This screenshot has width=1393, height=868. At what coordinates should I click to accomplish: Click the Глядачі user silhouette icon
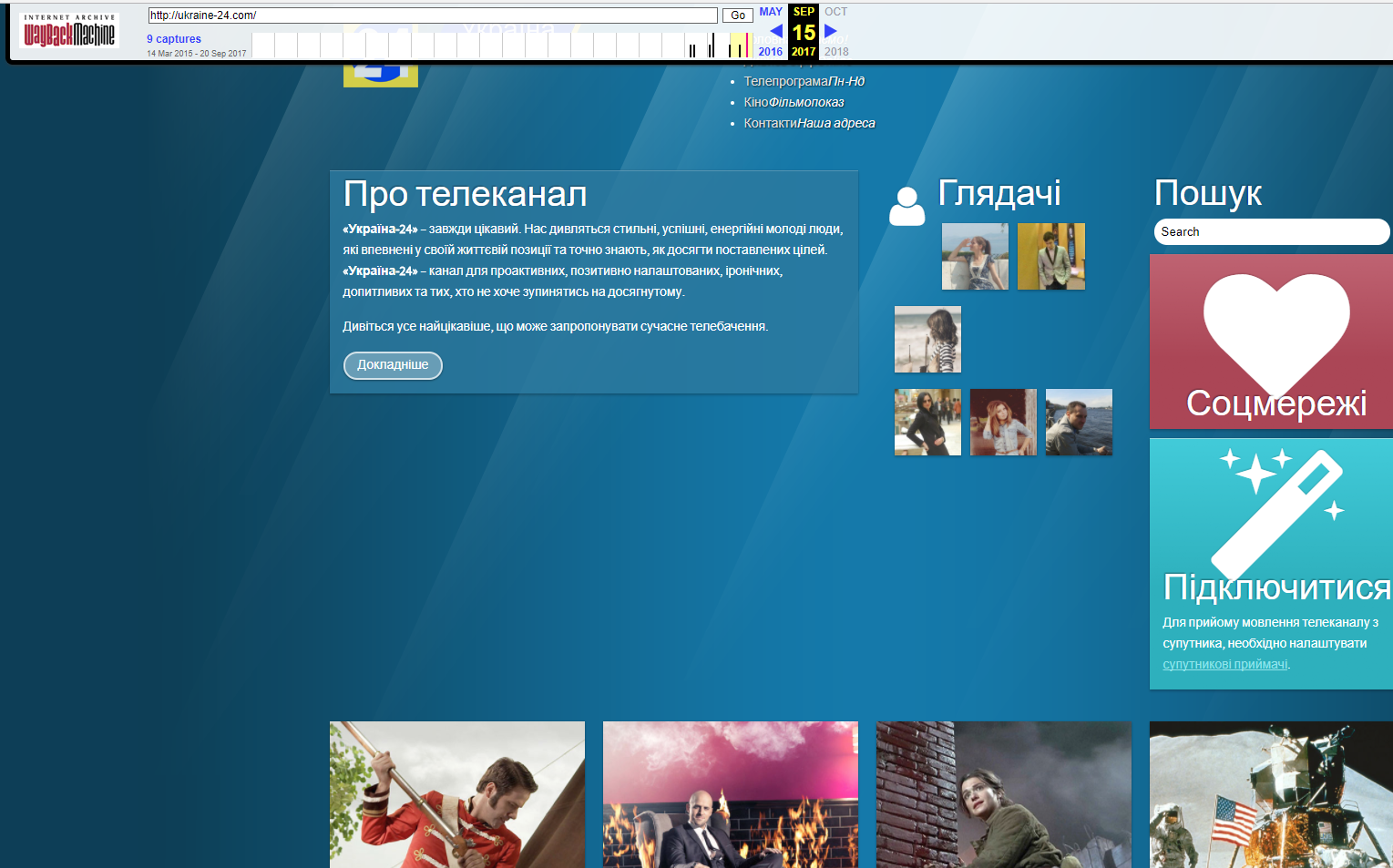906,207
